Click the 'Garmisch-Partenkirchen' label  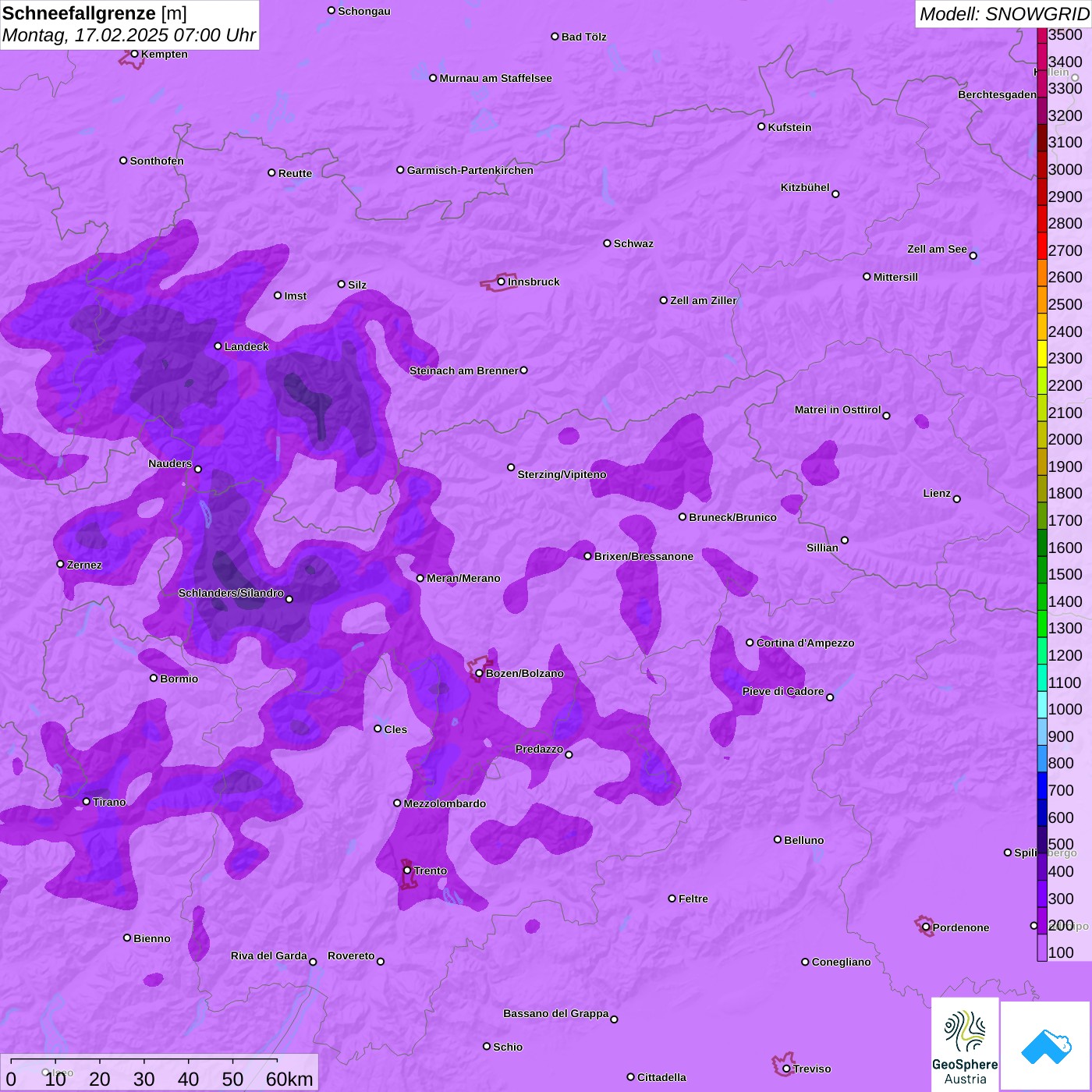pyautogui.click(x=470, y=170)
